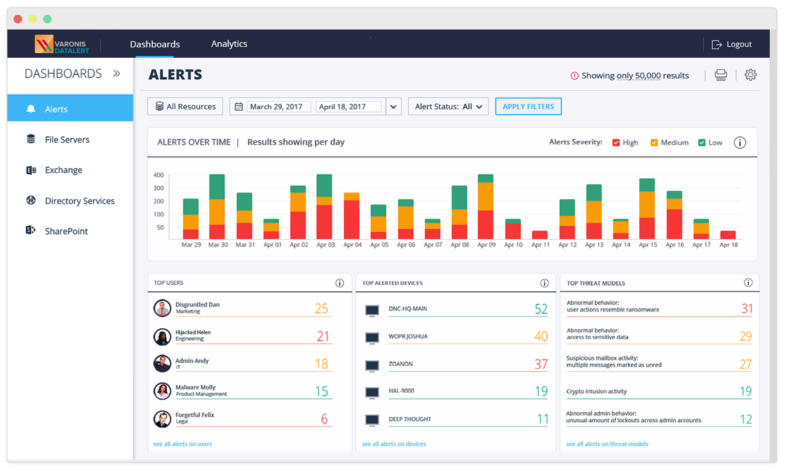Click the Varonis DatAlert logo
This screenshot has width=787, height=472.
pyautogui.click(x=62, y=44)
